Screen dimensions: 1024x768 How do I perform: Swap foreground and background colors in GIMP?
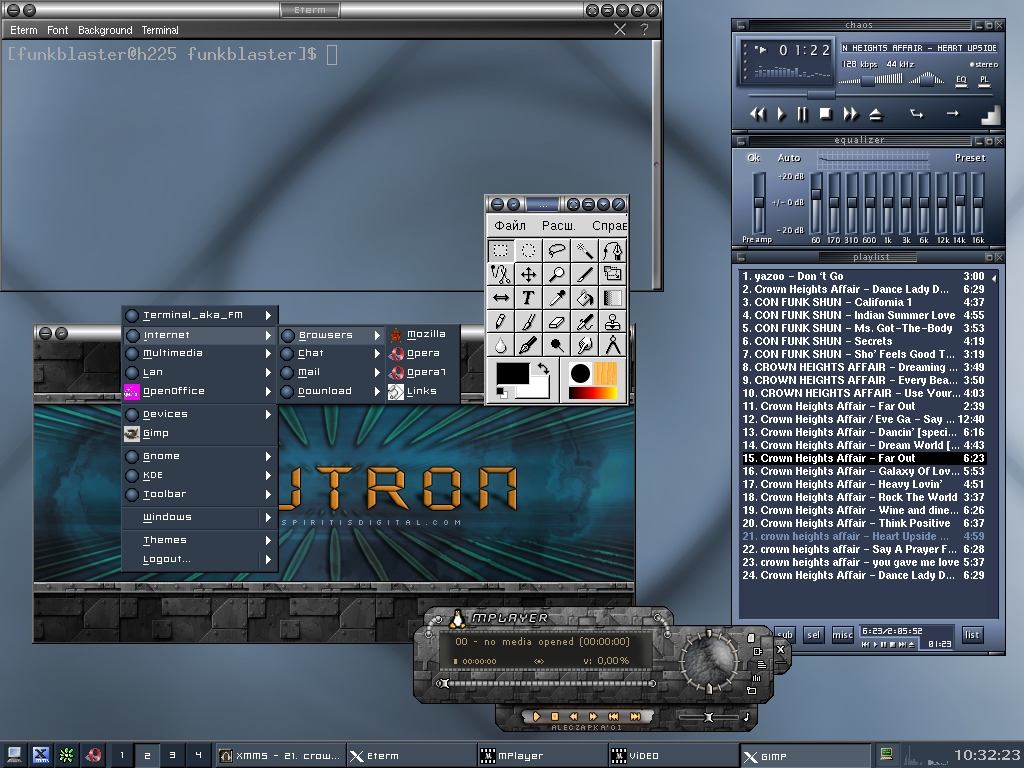[543, 368]
